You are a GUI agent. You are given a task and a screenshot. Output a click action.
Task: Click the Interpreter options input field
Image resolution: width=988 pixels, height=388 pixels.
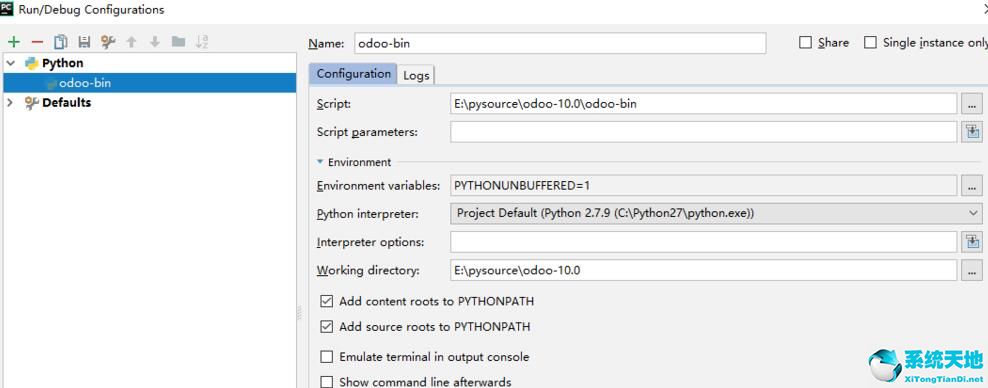click(x=703, y=242)
